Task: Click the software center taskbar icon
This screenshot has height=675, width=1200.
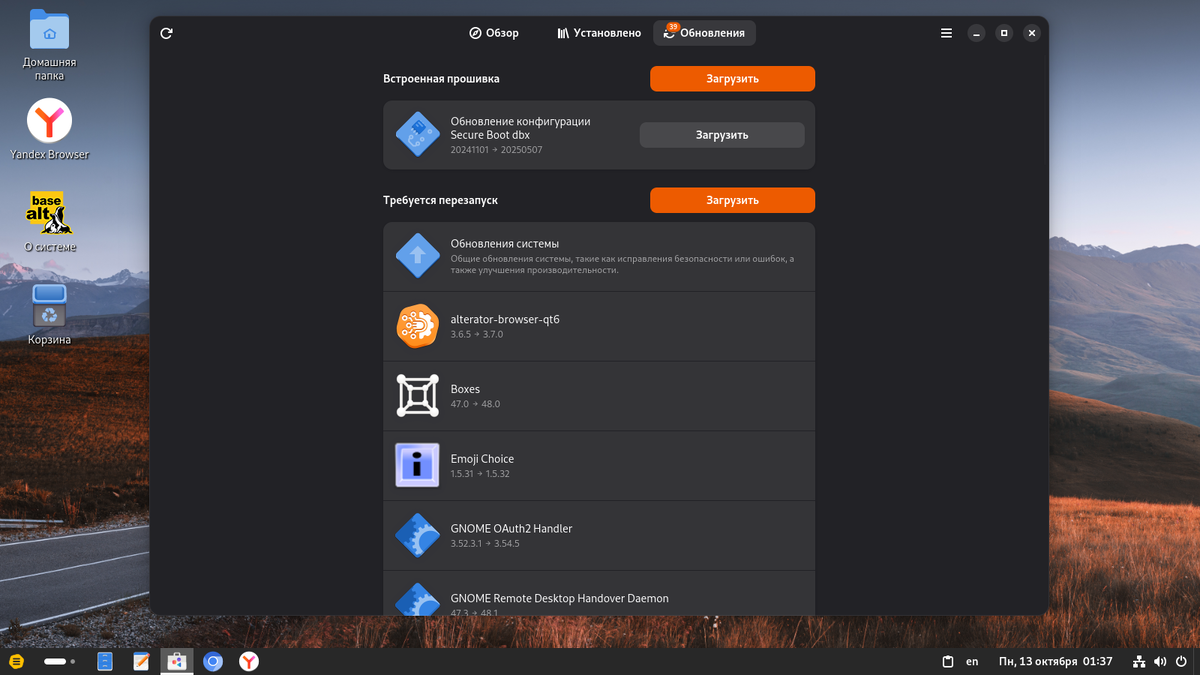Action: tap(176, 662)
